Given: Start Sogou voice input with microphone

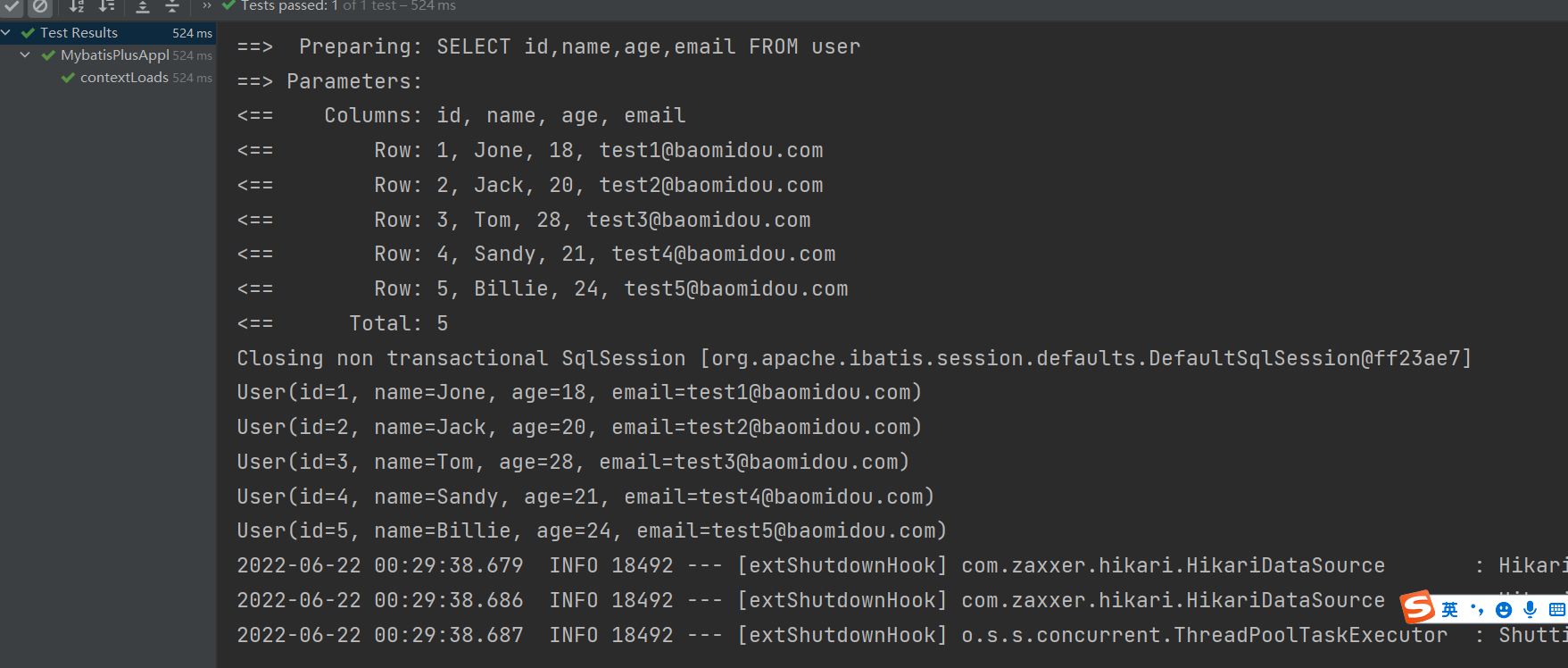Looking at the screenshot, I should tap(1531, 609).
